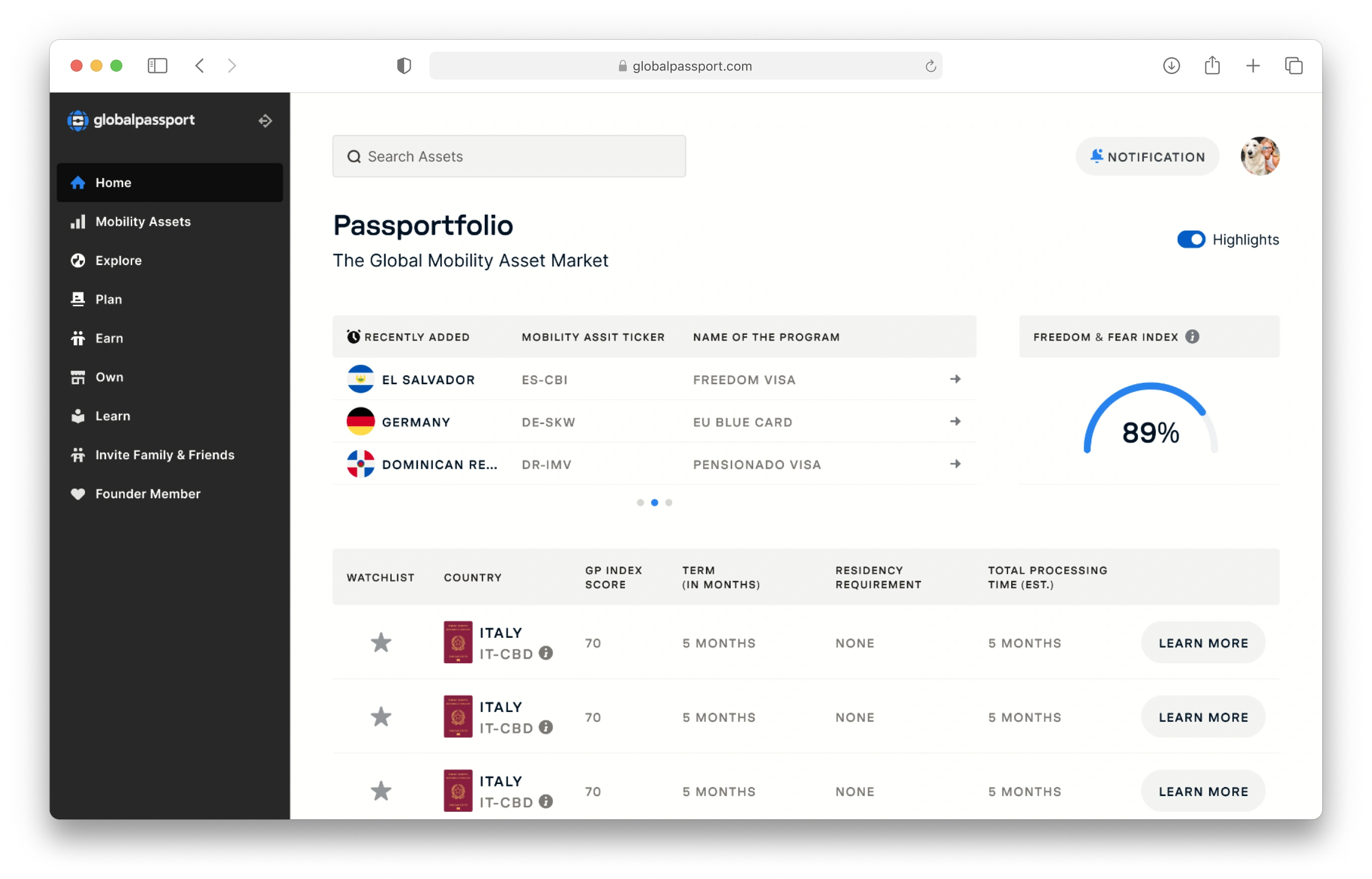The width and height of the screenshot is (1372, 879).
Task: Open the Explore section
Action: tap(118, 261)
